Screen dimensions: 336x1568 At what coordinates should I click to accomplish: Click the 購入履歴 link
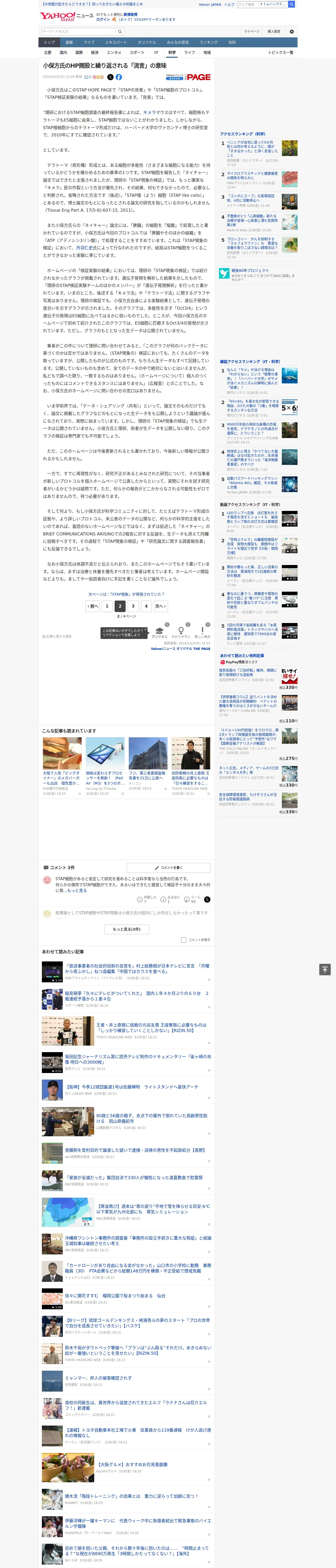pyautogui.click(x=274, y=31)
